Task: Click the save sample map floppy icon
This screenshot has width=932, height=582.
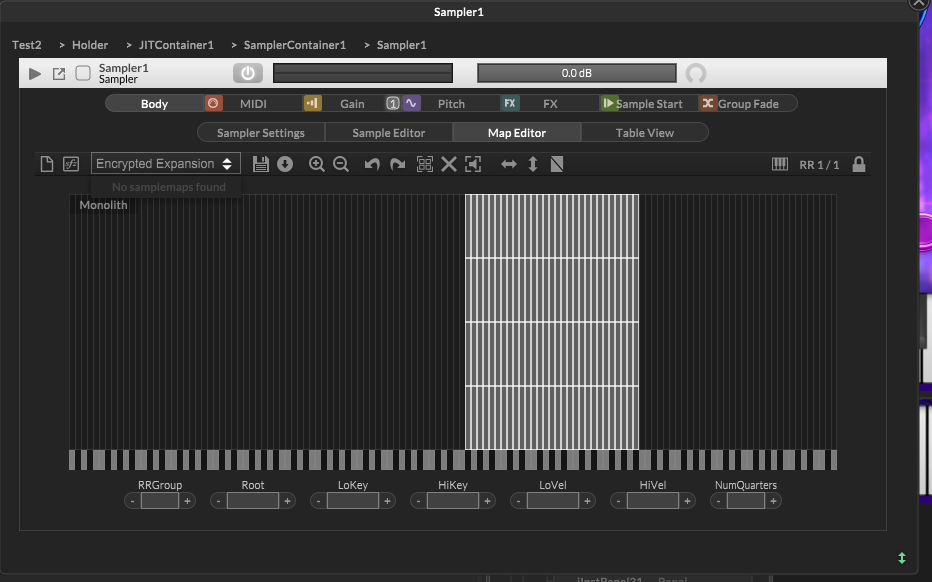Action: (x=261, y=164)
